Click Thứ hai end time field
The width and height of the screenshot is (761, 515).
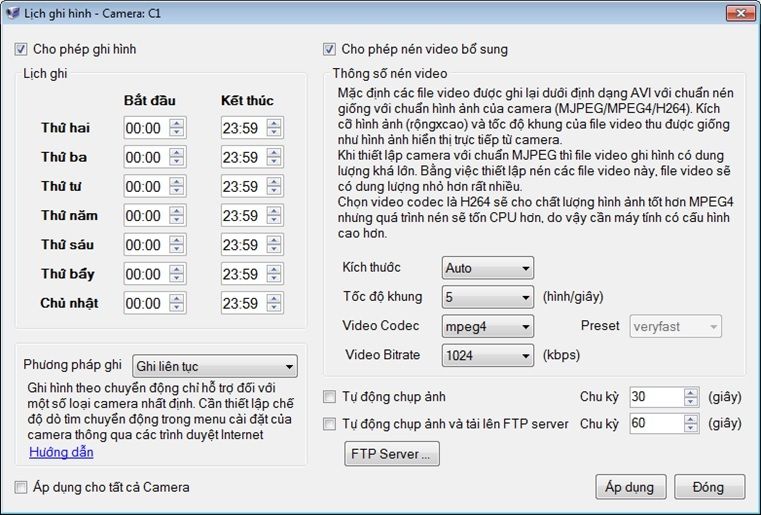[x=252, y=128]
